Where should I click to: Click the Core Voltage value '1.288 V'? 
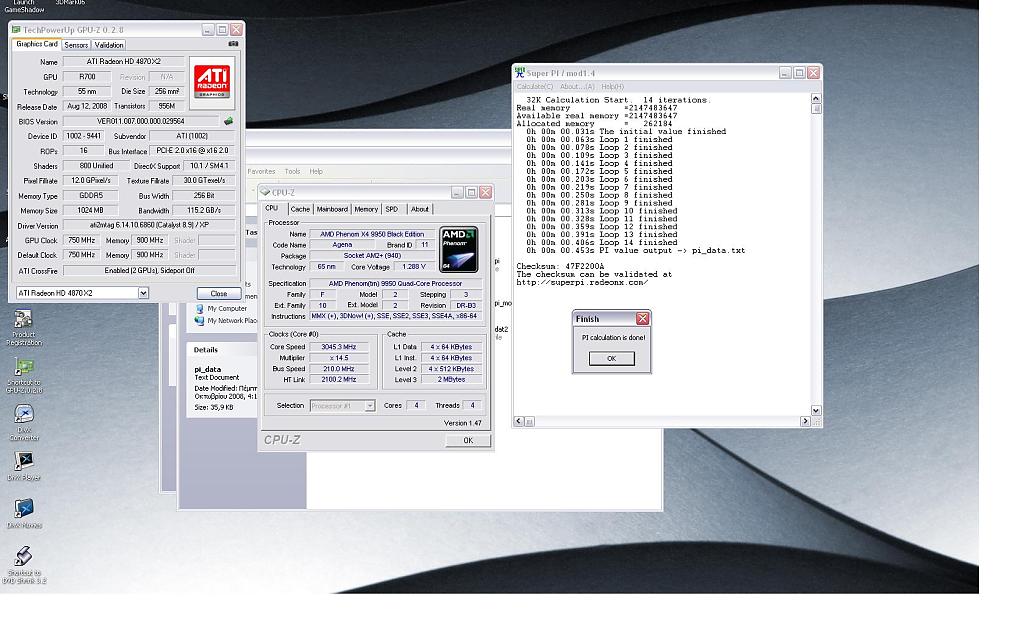click(414, 266)
